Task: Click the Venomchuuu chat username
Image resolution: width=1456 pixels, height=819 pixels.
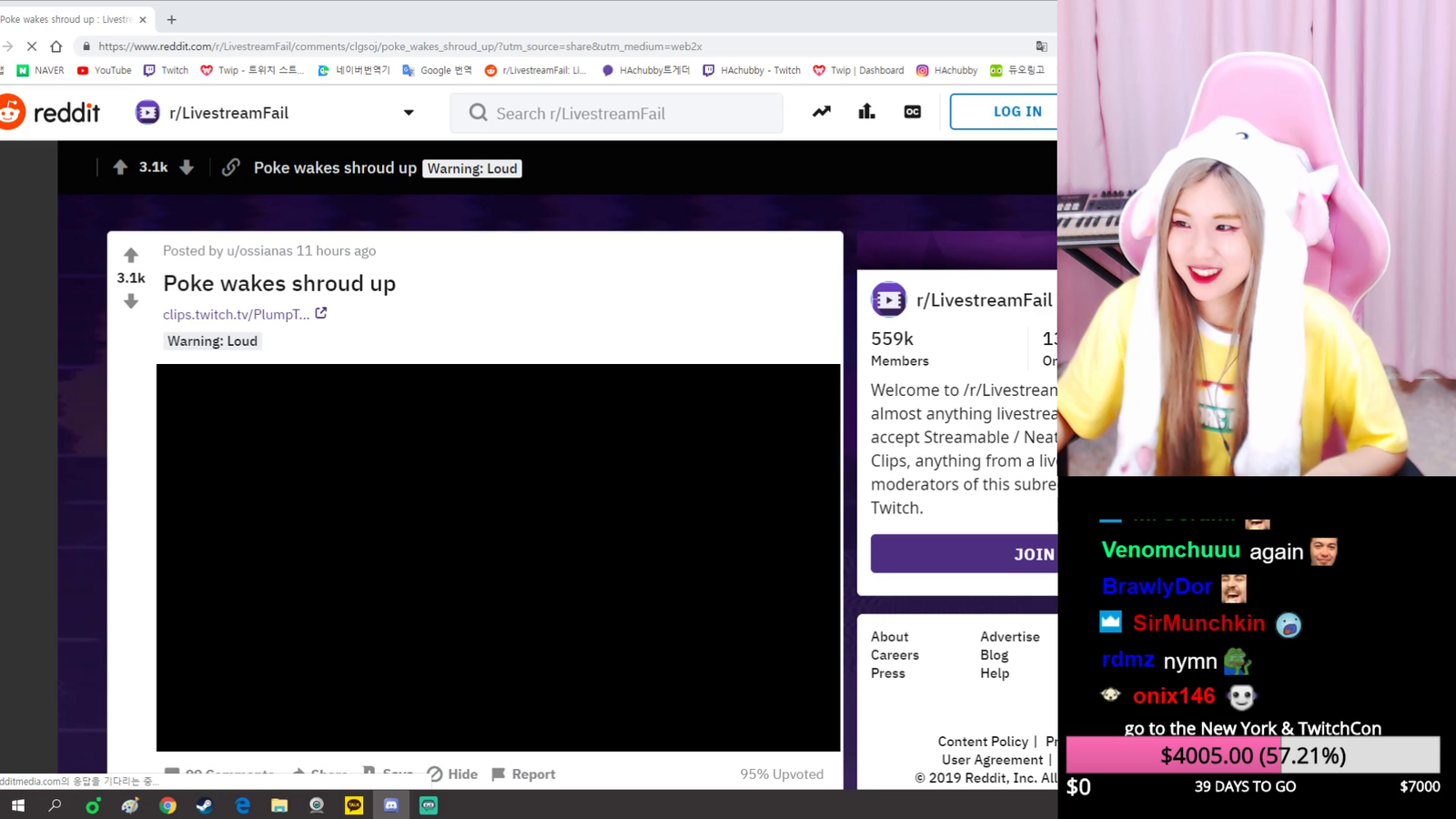Action: click(x=1170, y=551)
